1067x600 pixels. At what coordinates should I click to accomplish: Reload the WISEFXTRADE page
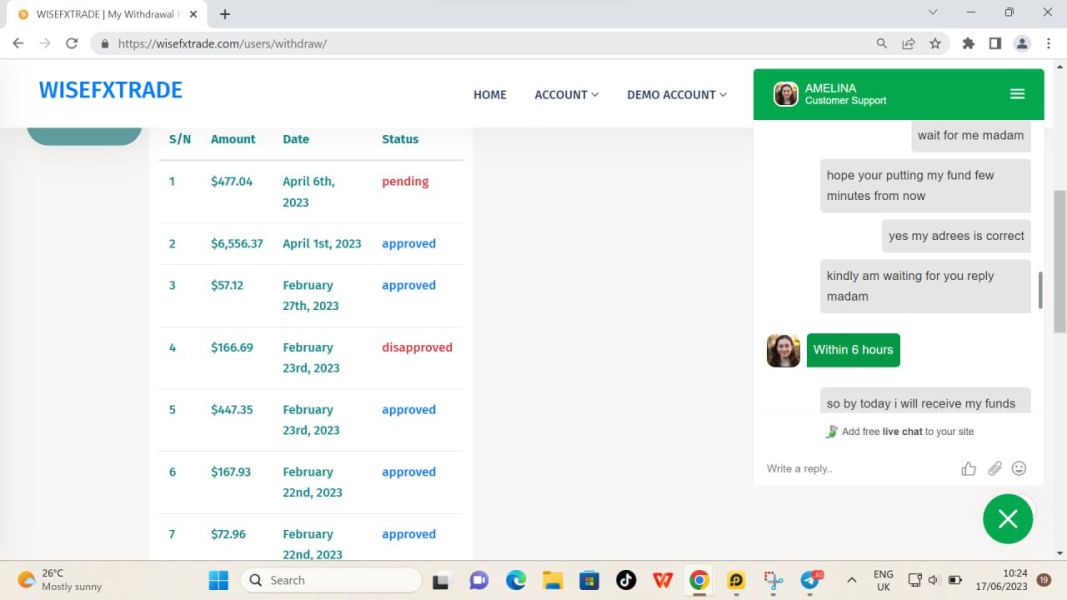click(71, 44)
